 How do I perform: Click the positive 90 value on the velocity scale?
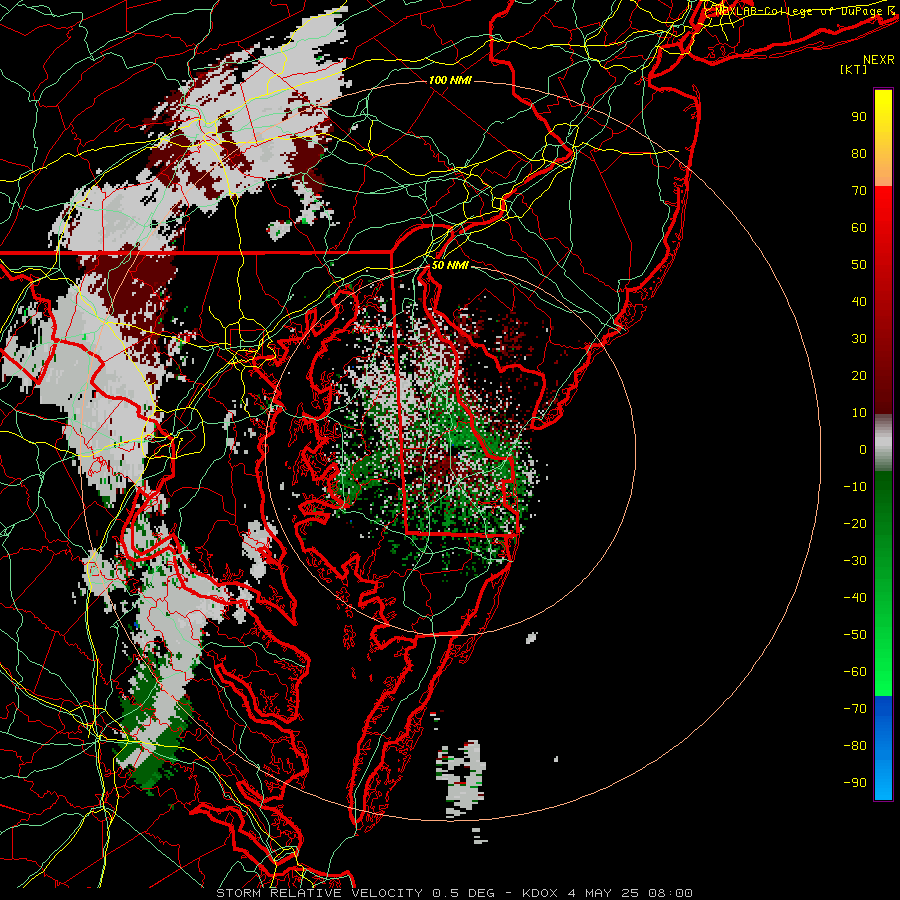(859, 117)
